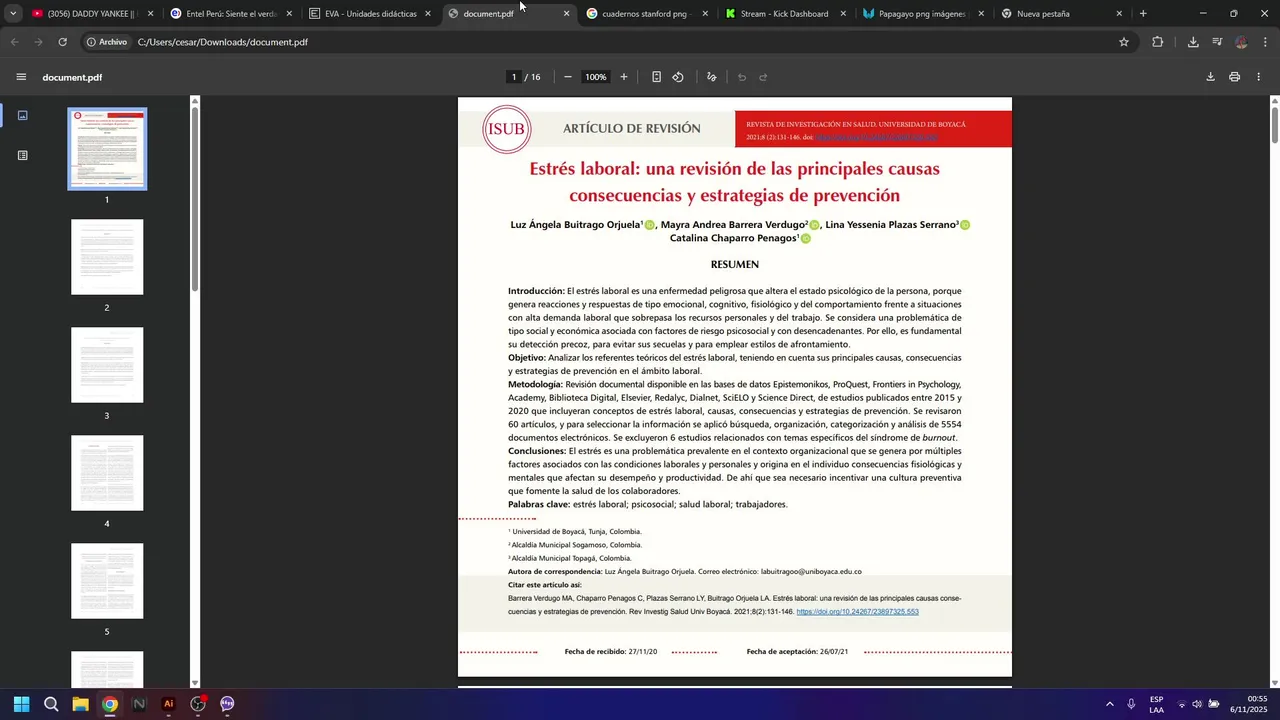This screenshot has width=1280, height=720.
Task: Open Windows taskbar search
Action: click(51, 704)
